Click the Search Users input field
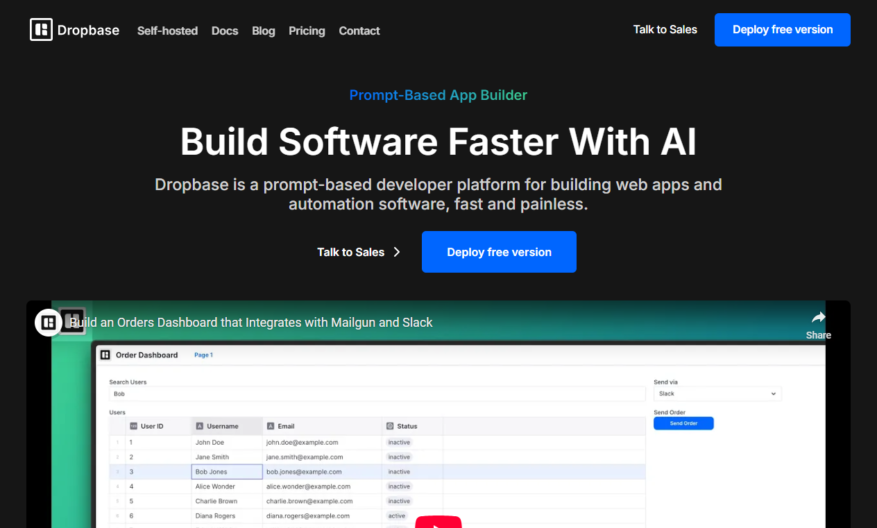877x528 pixels. 377,394
